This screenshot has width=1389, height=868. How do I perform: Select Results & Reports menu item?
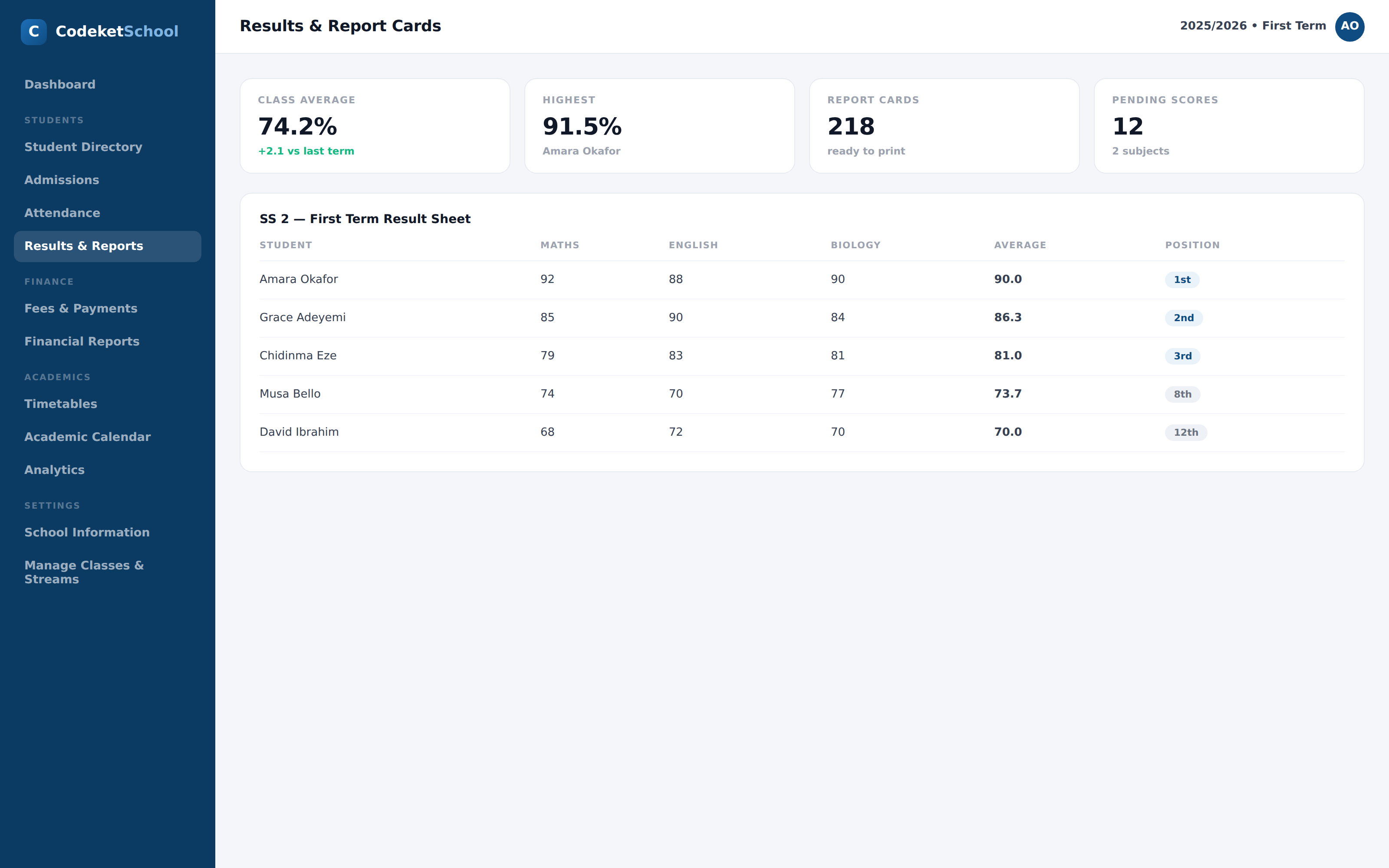[x=107, y=246]
